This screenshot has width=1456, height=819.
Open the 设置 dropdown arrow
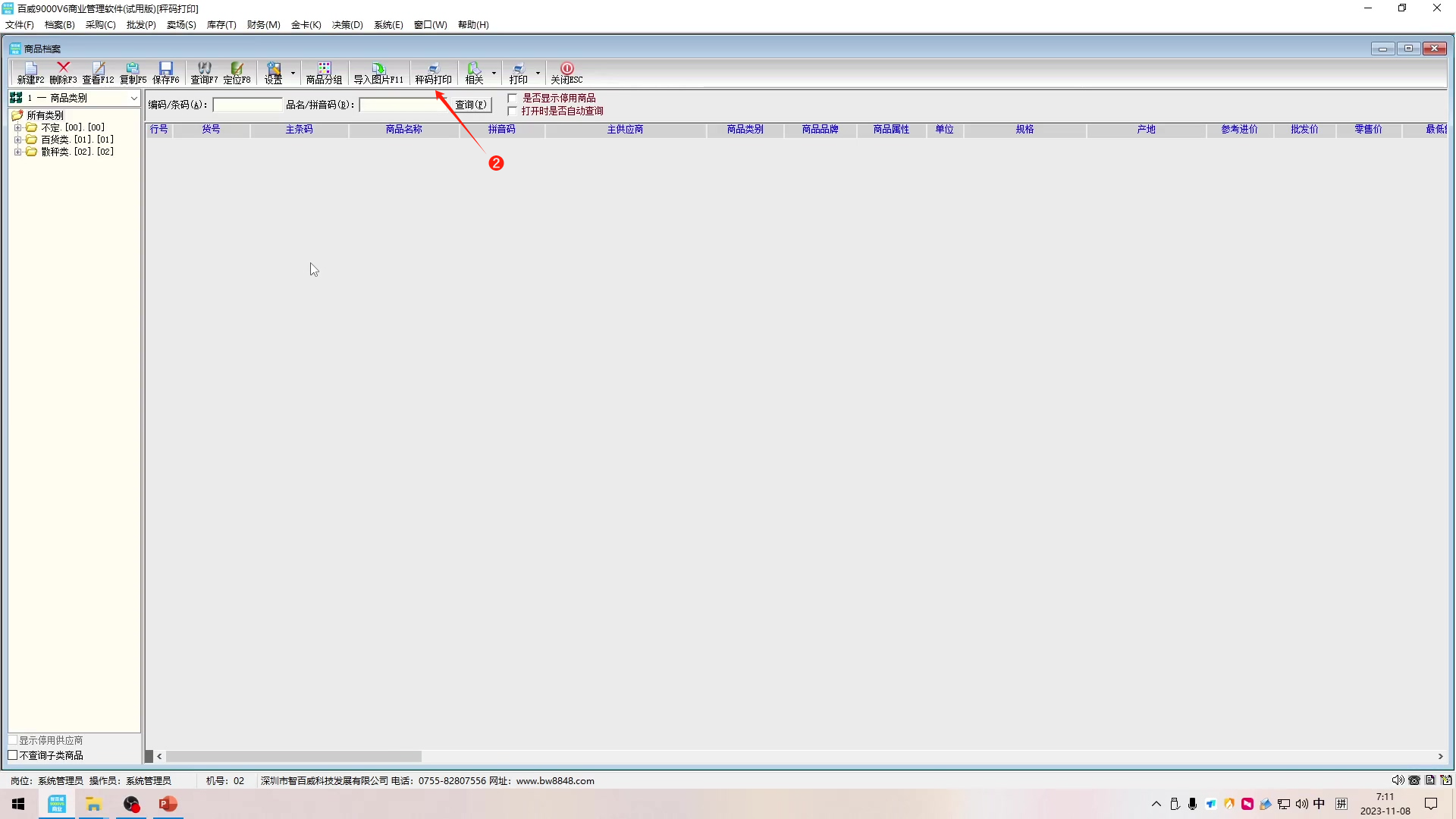(x=293, y=74)
